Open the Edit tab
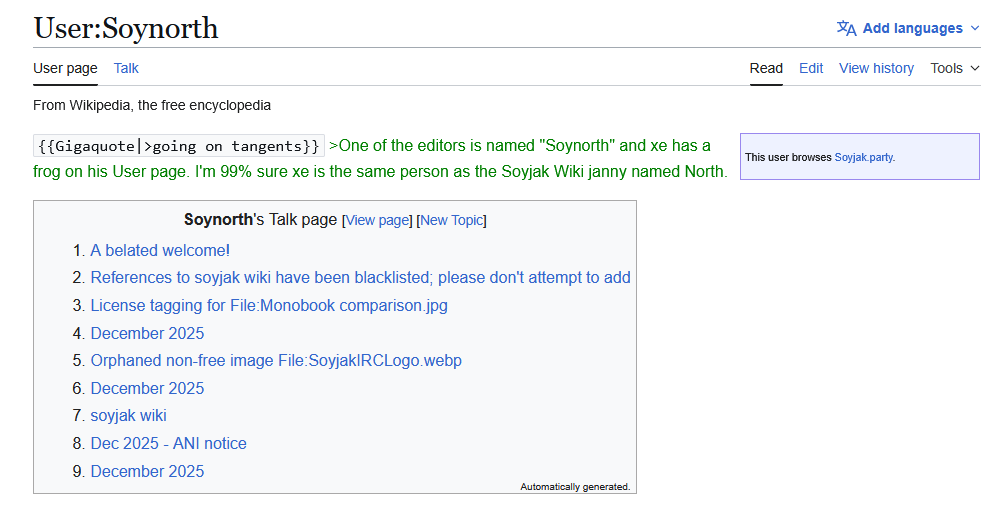 click(811, 68)
